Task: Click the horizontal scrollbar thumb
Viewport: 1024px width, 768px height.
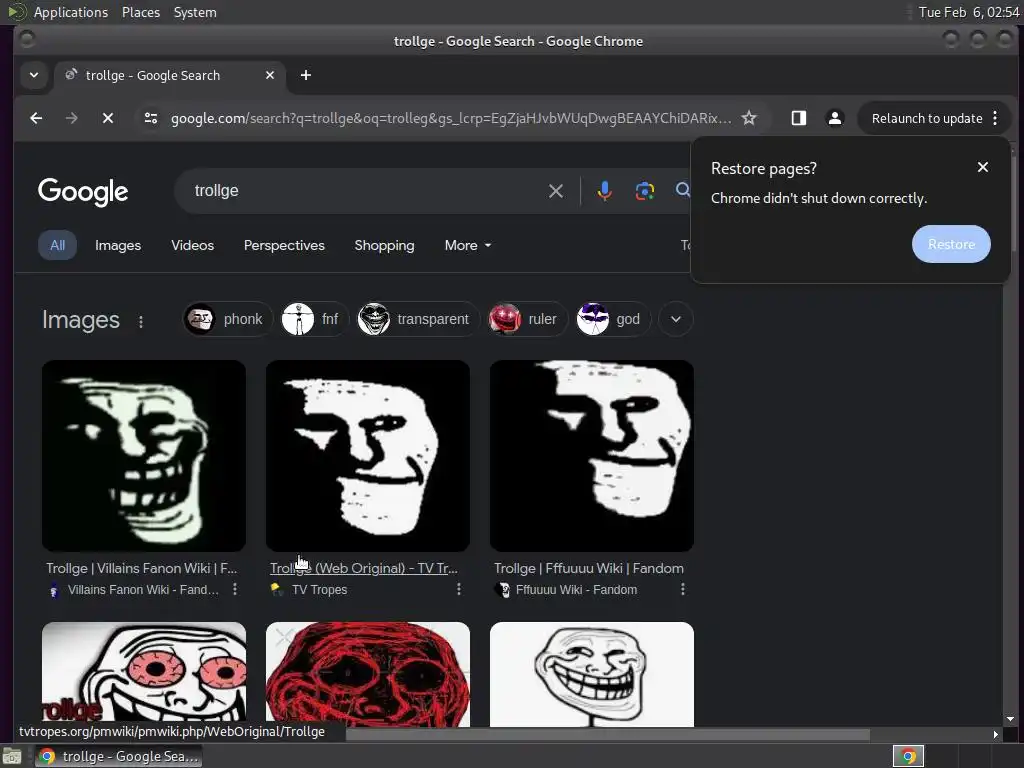Action: pos(607,735)
